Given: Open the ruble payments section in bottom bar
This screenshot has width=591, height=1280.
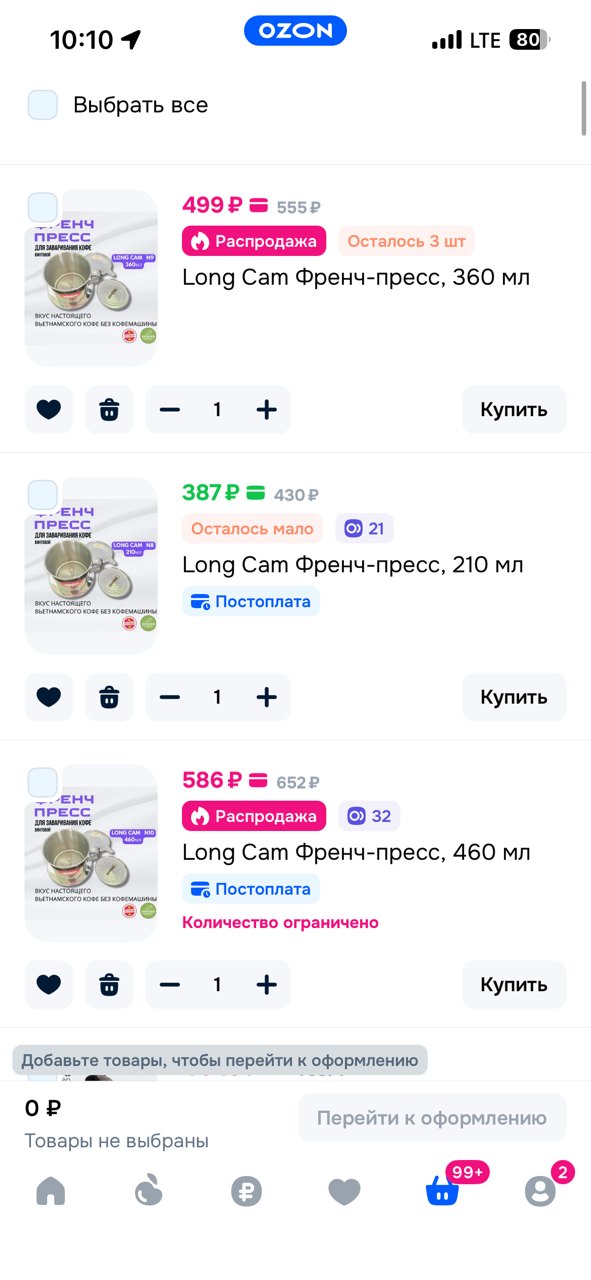Looking at the screenshot, I should (246, 1191).
